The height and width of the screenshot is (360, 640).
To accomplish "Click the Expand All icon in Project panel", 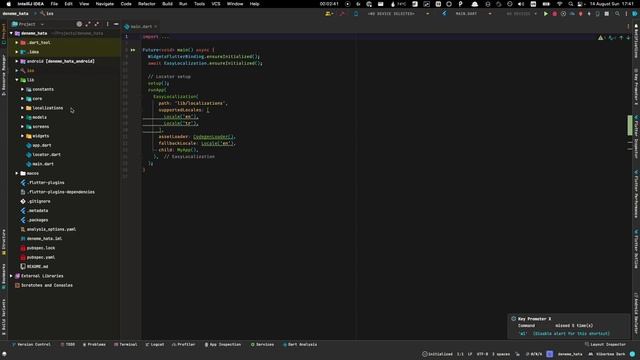I will coord(88,24).
